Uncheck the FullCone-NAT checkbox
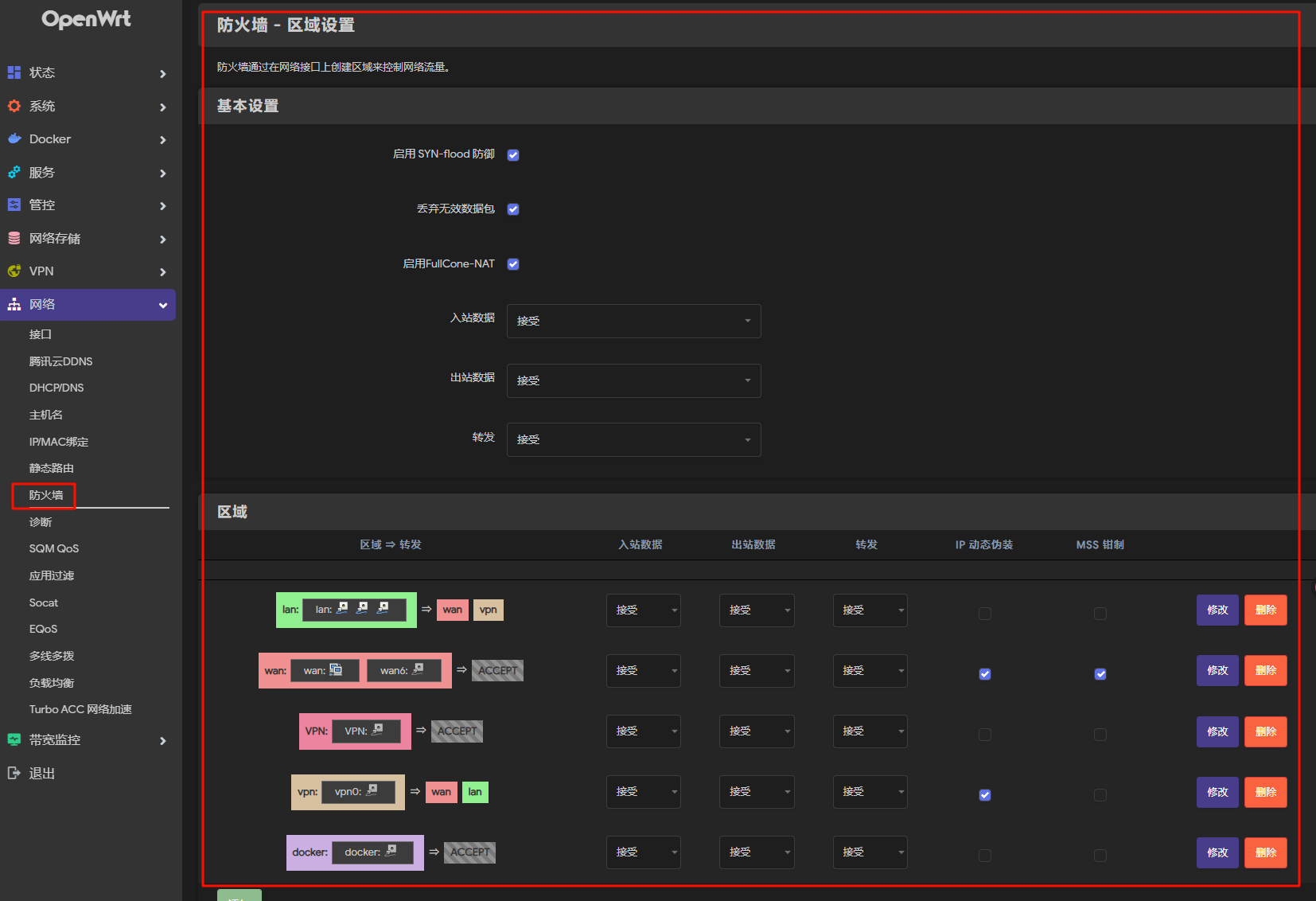1316x901 pixels. click(513, 264)
